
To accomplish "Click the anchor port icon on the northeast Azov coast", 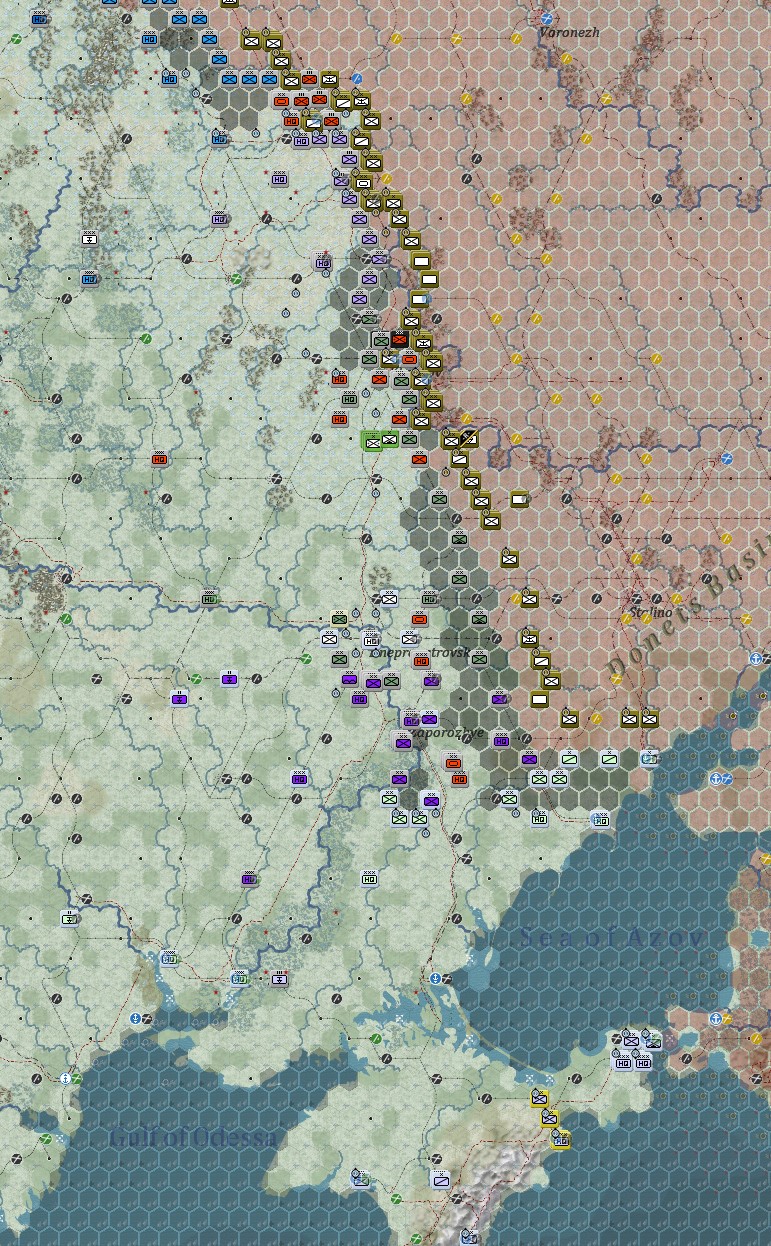I will pos(756,659).
